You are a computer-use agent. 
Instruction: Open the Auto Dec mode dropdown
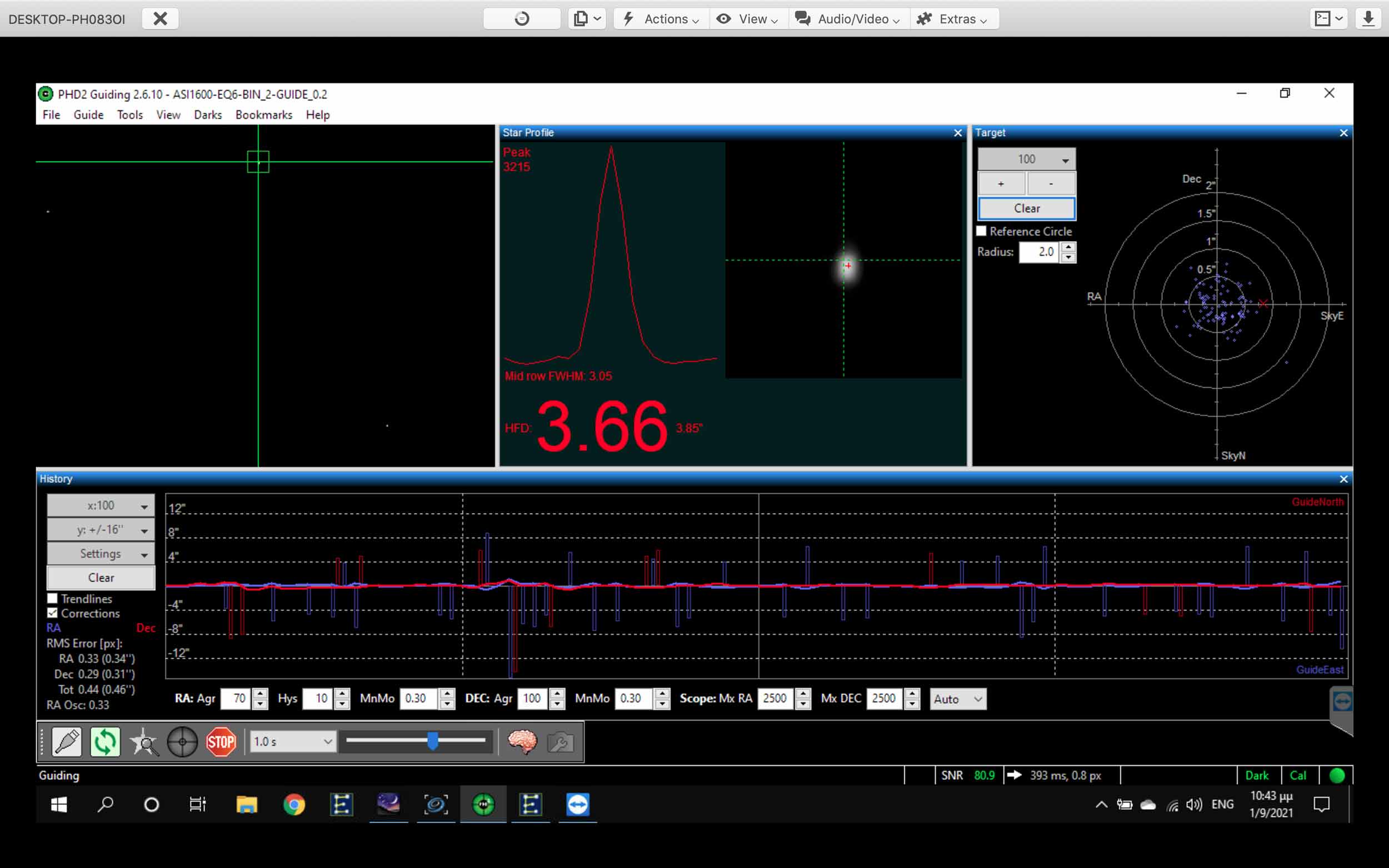point(957,699)
